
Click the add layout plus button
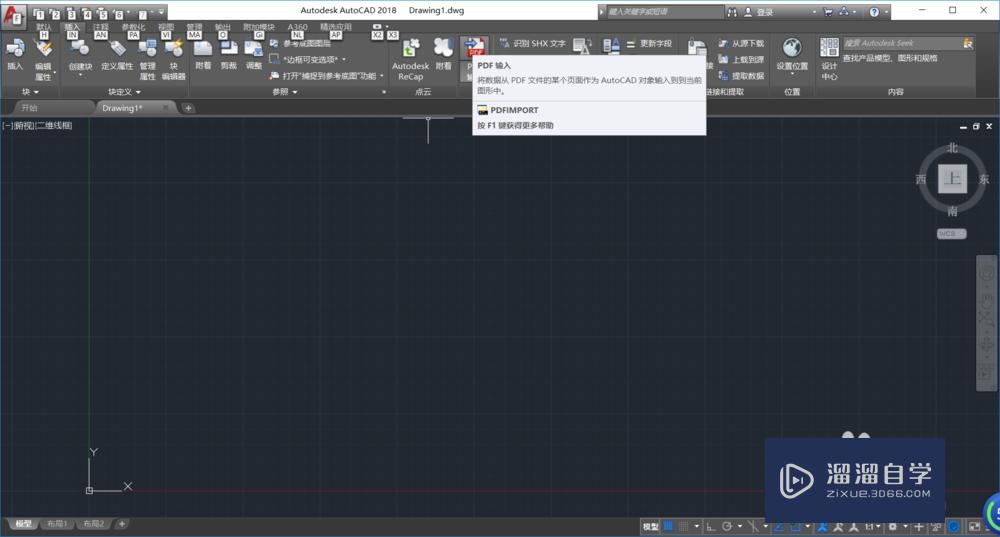coord(122,524)
